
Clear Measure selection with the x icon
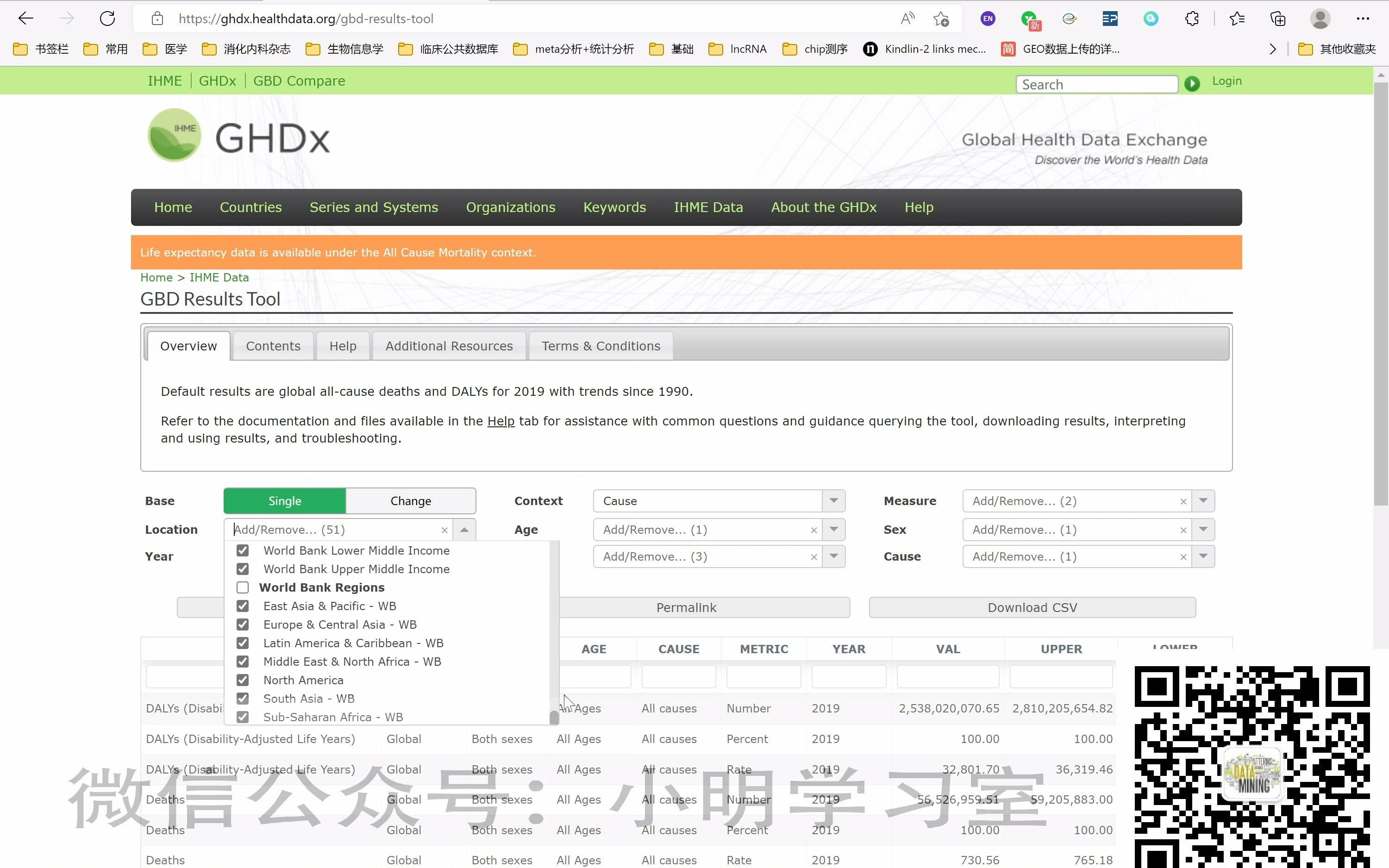click(x=1183, y=501)
